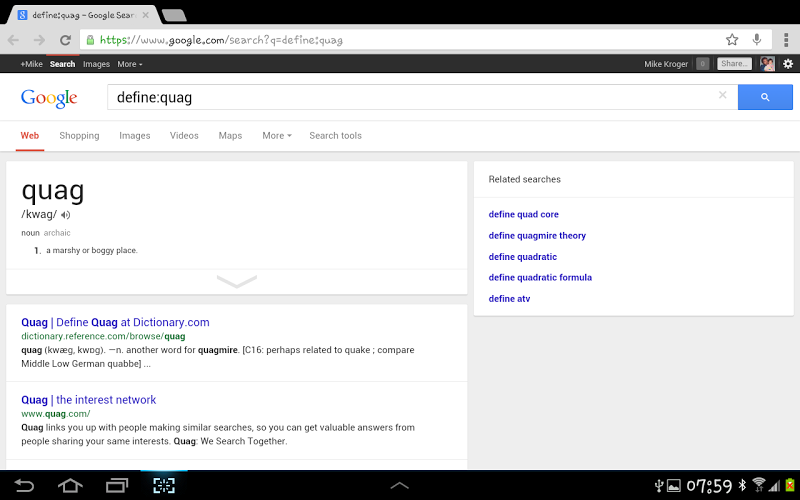800x500 pixels.
Task: Click Search in the black Google bar
Action: coord(62,64)
